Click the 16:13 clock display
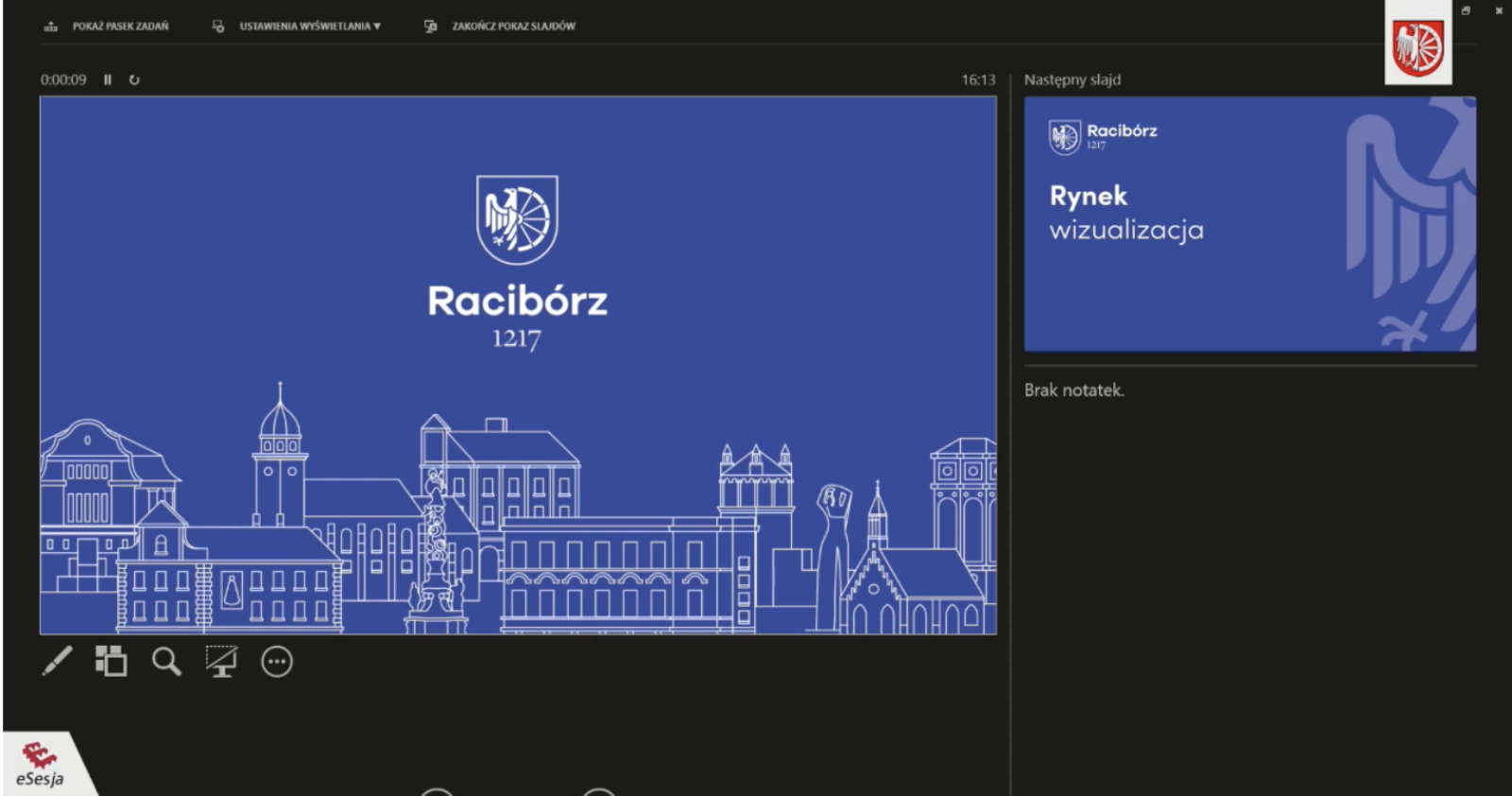The image size is (1512, 796). click(978, 80)
